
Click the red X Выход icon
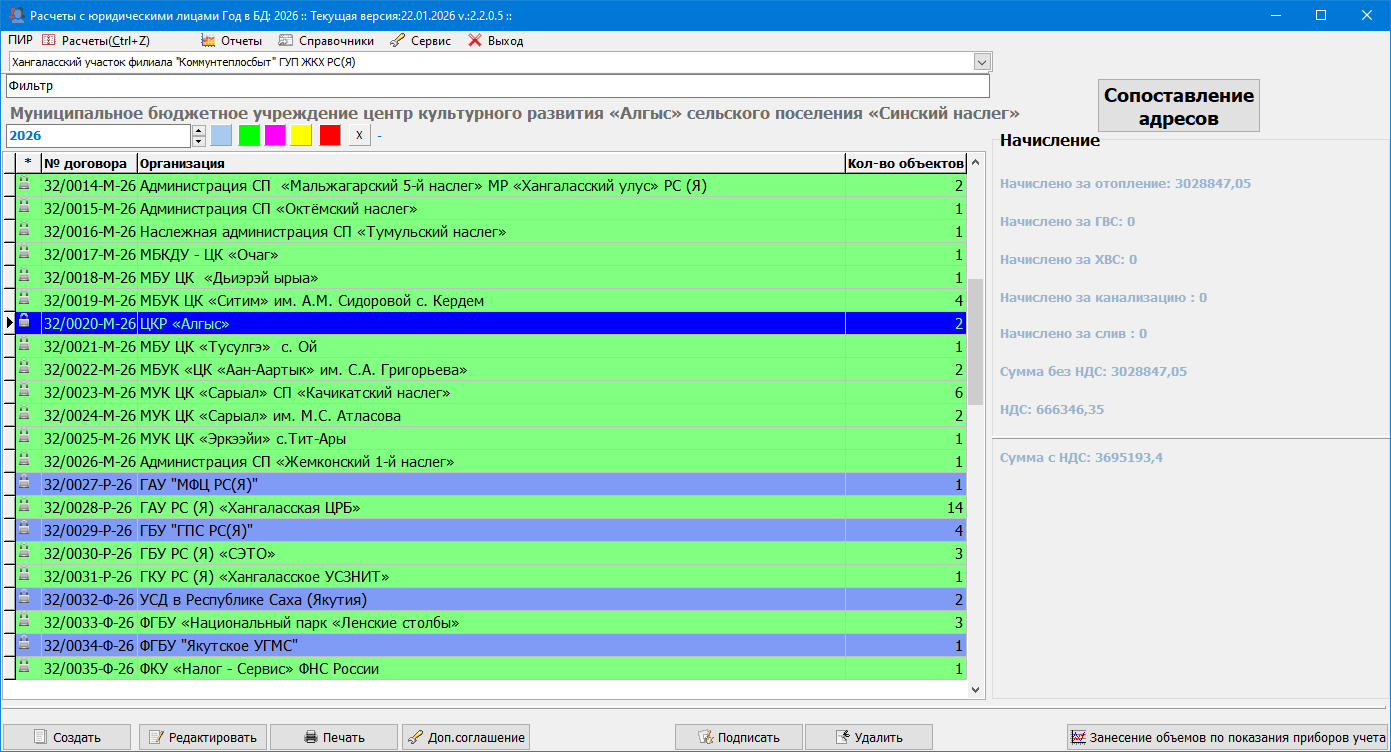point(475,41)
